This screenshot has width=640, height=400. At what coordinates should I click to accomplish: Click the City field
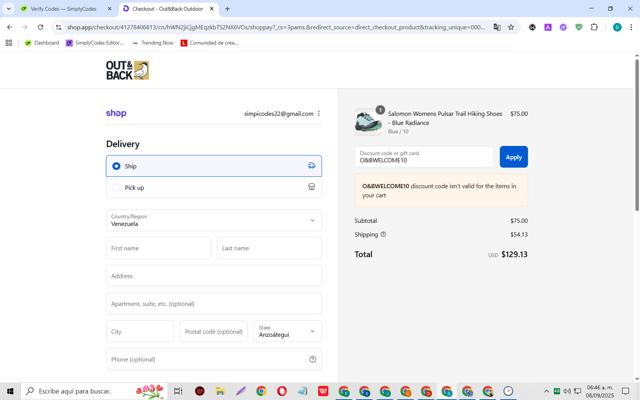(140, 331)
